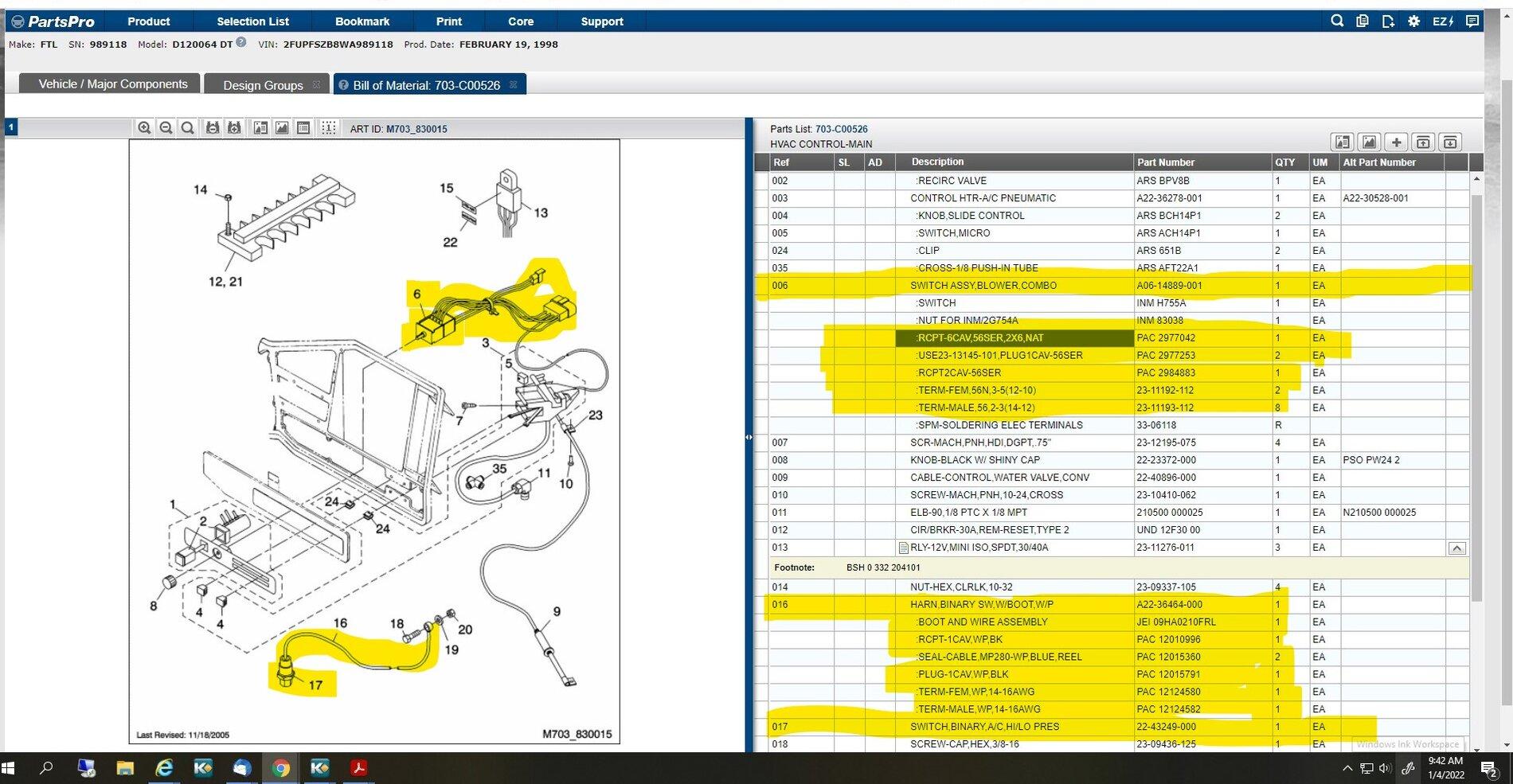Click the plus add button above parts table
1513x784 pixels.
click(x=1396, y=142)
